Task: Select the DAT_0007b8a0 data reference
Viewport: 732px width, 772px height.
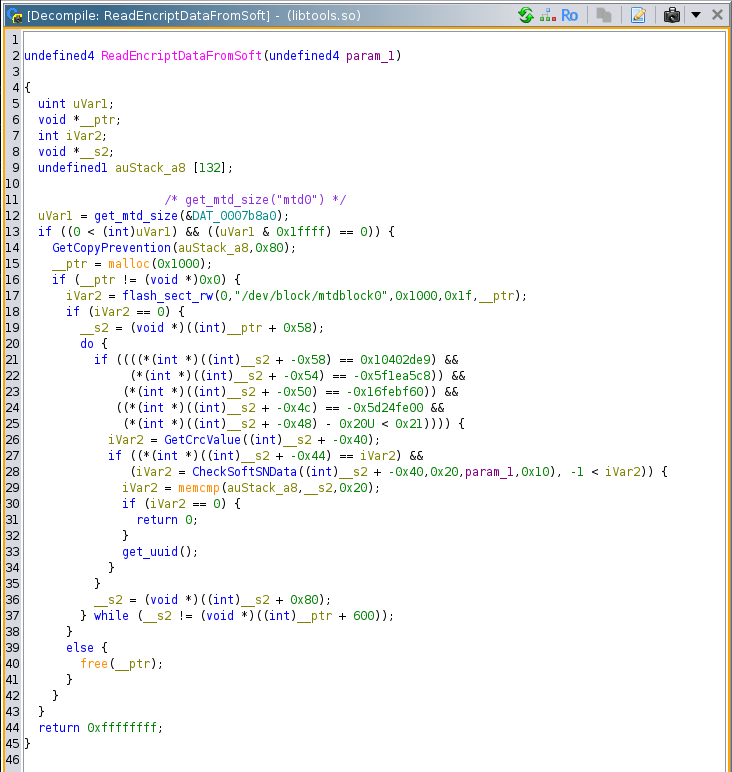Action: [234, 216]
